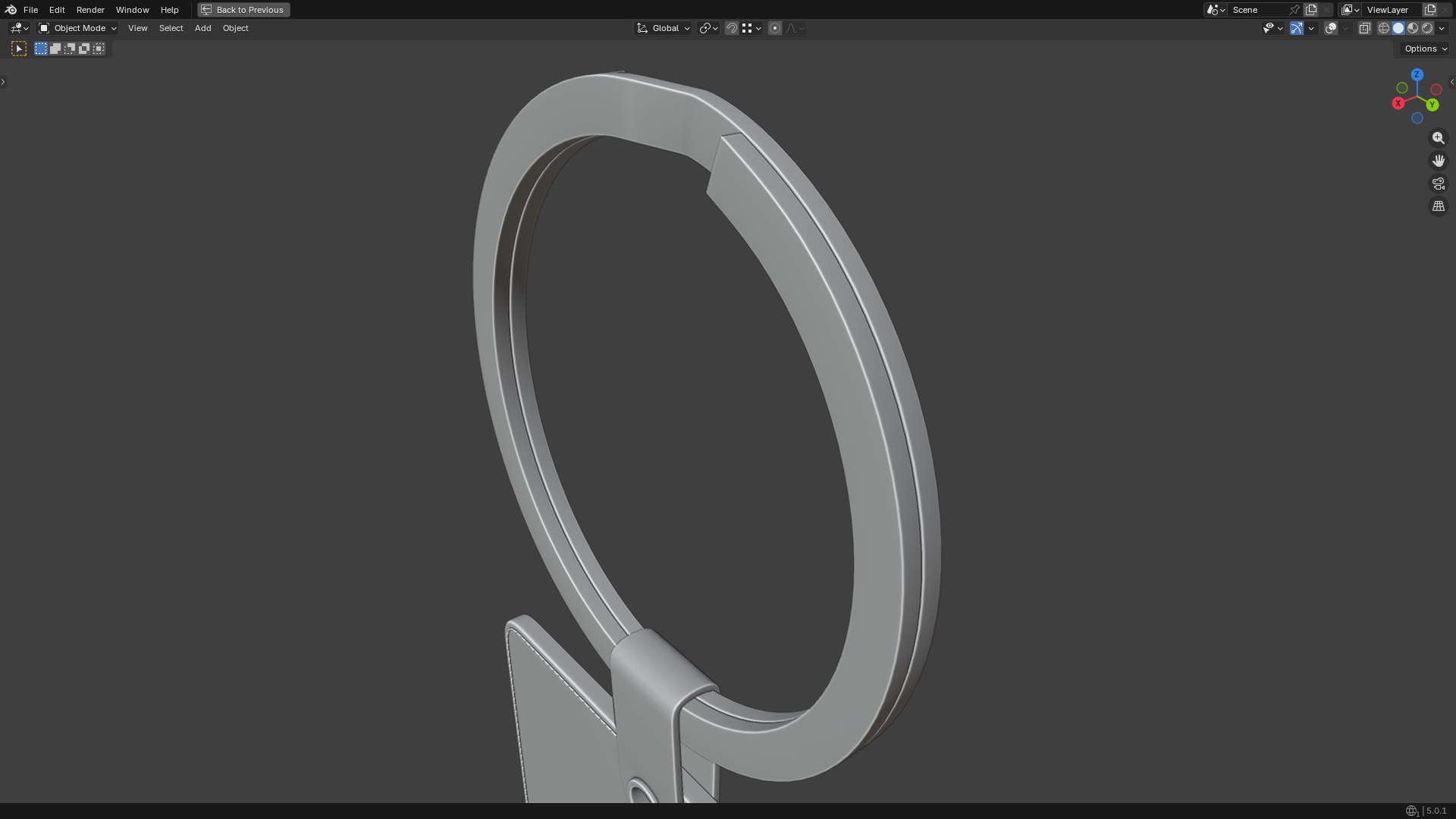Click the pan view hand icon
Viewport: 1456px width, 819px height.
pyautogui.click(x=1438, y=161)
